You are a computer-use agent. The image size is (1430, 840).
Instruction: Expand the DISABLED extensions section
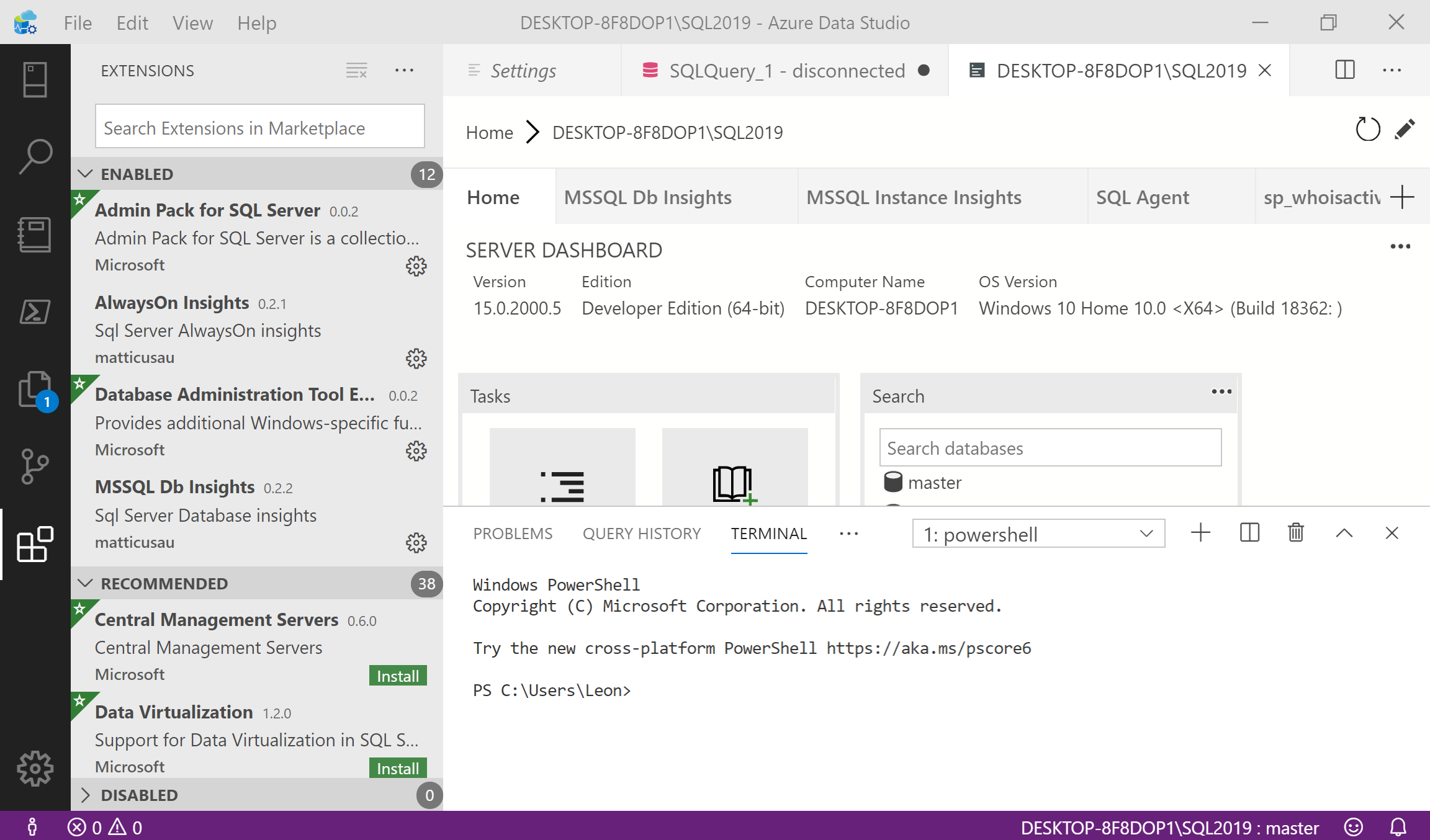coord(86,795)
